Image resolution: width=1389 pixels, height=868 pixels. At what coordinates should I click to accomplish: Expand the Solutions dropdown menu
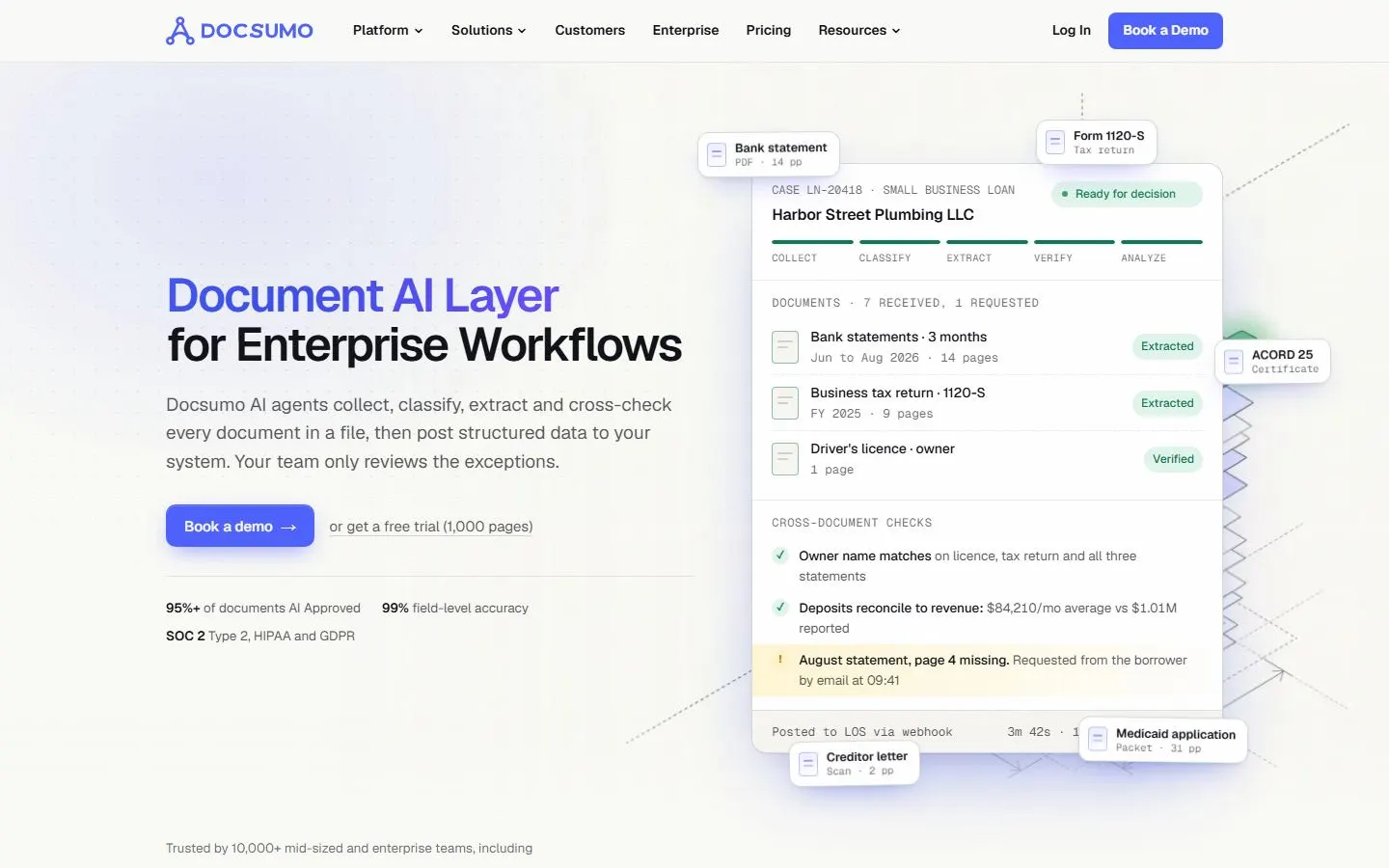(x=489, y=31)
